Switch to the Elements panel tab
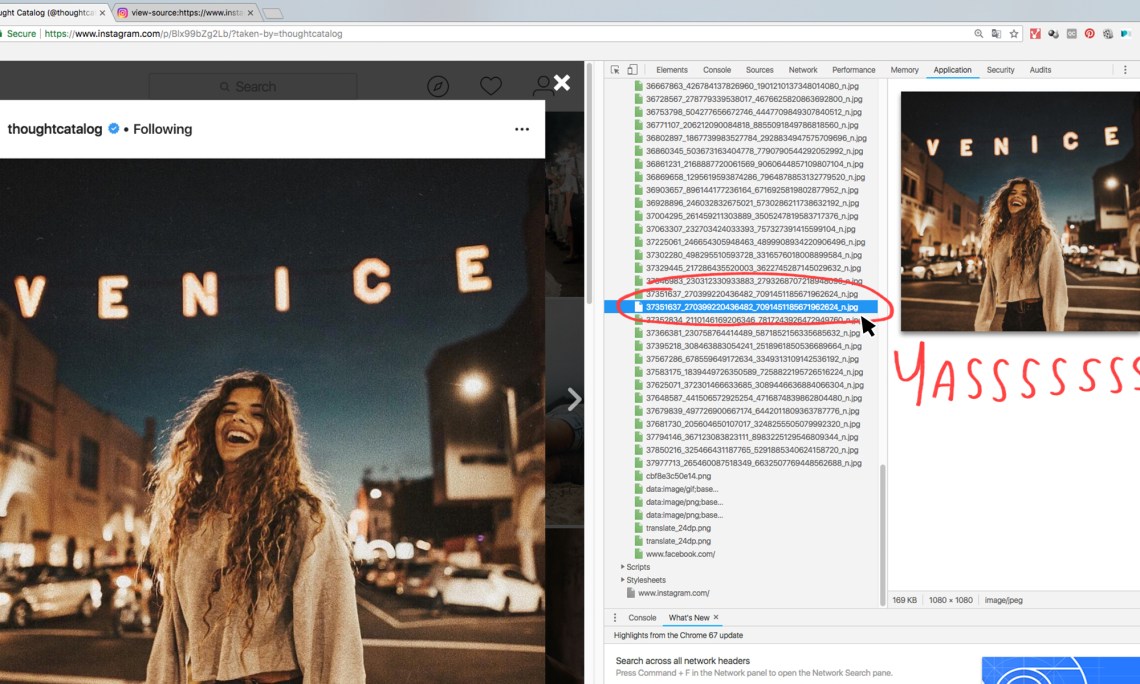 (x=672, y=70)
